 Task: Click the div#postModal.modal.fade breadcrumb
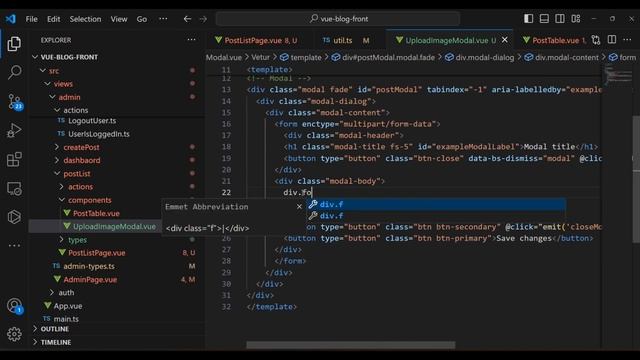(x=383, y=58)
